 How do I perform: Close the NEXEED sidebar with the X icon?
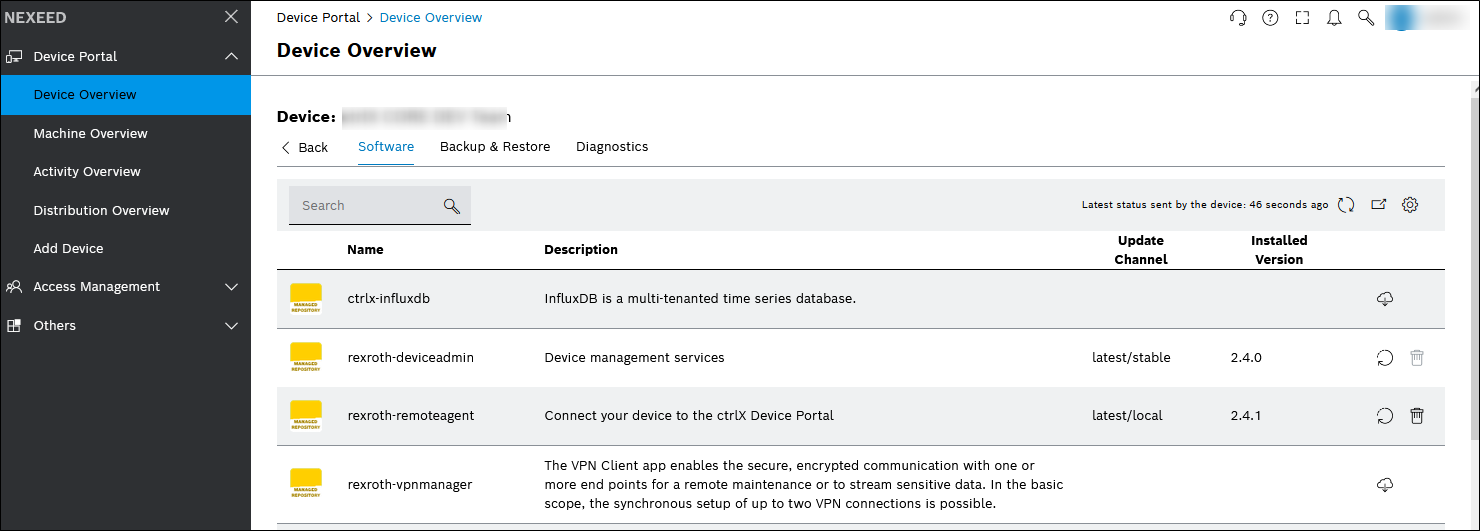[231, 17]
